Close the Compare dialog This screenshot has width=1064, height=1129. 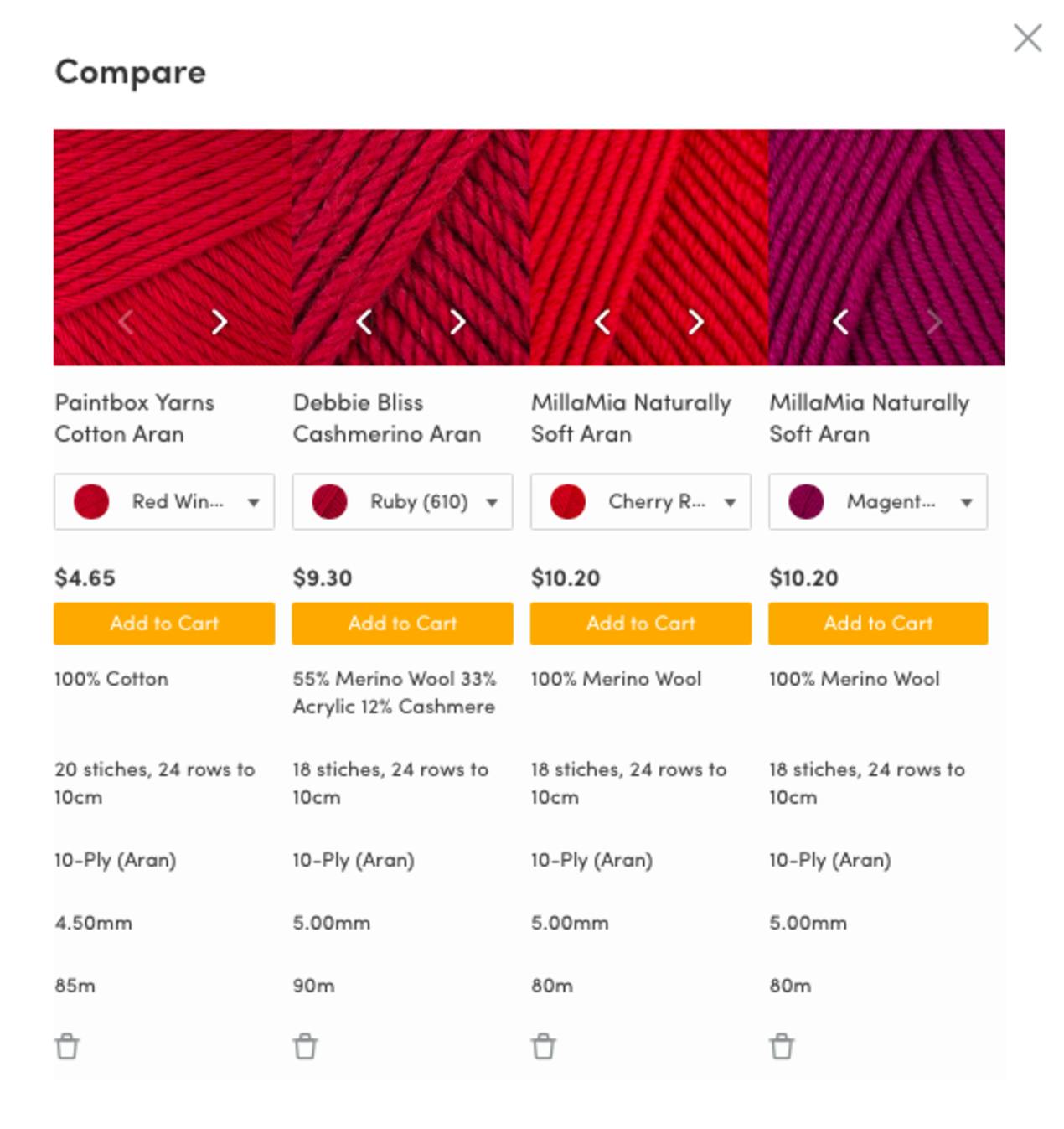1028,37
